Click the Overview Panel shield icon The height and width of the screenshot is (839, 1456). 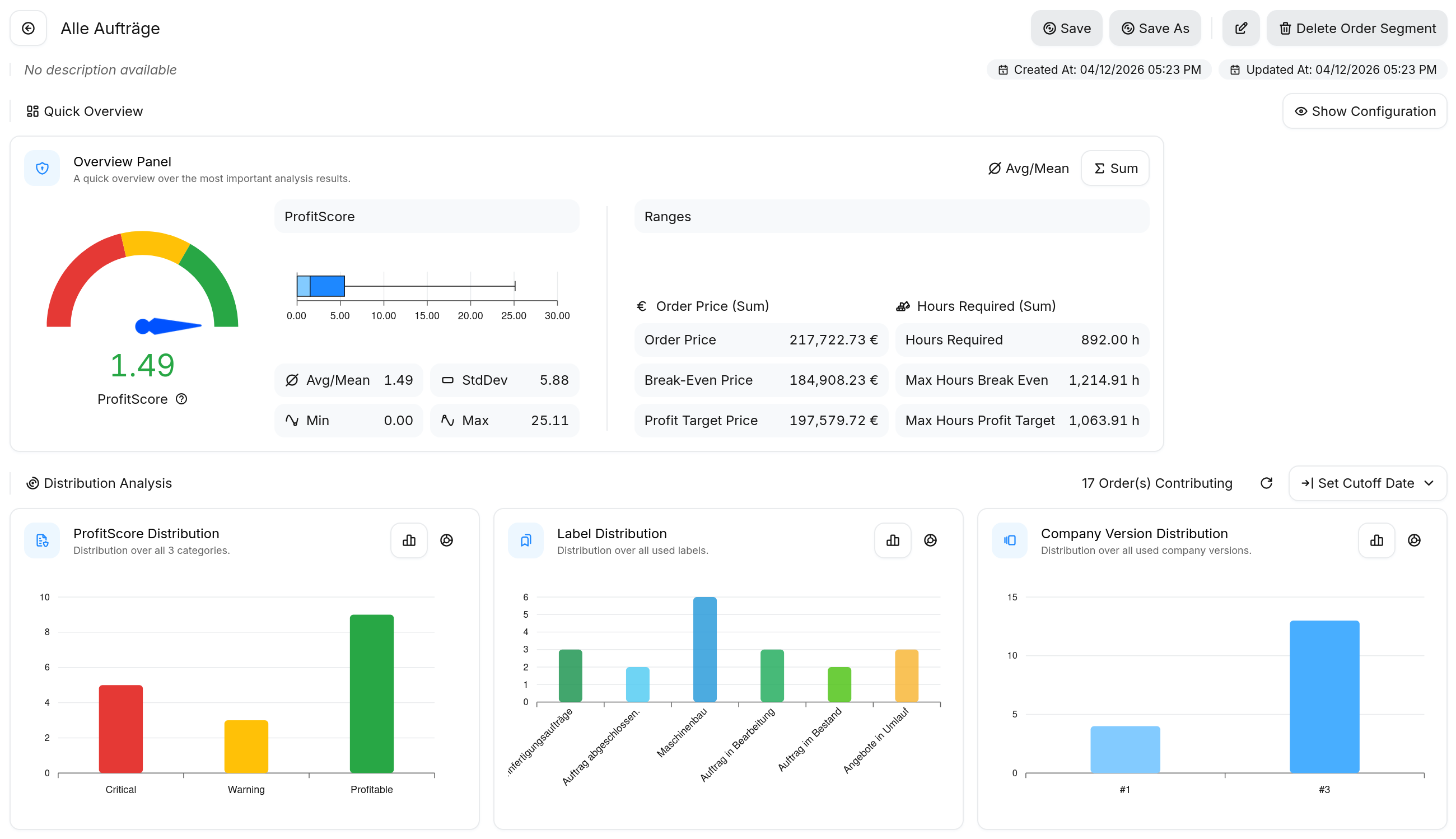[42, 168]
